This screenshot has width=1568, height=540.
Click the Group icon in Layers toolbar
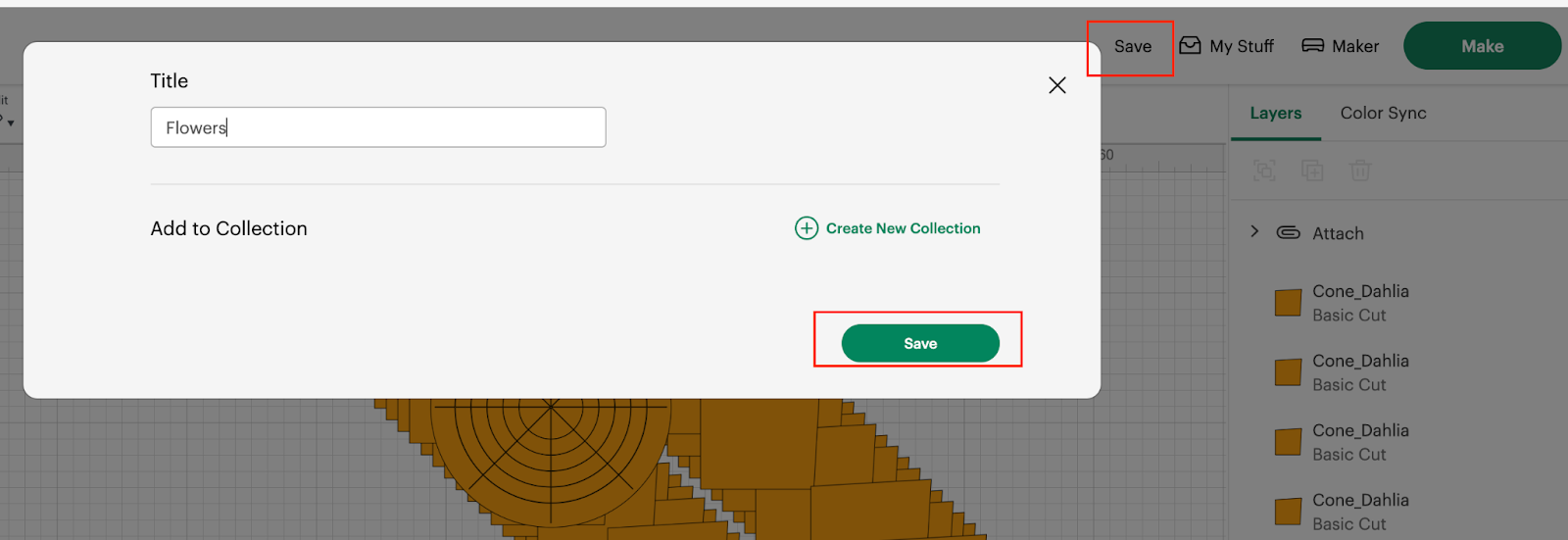[x=1264, y=171]
